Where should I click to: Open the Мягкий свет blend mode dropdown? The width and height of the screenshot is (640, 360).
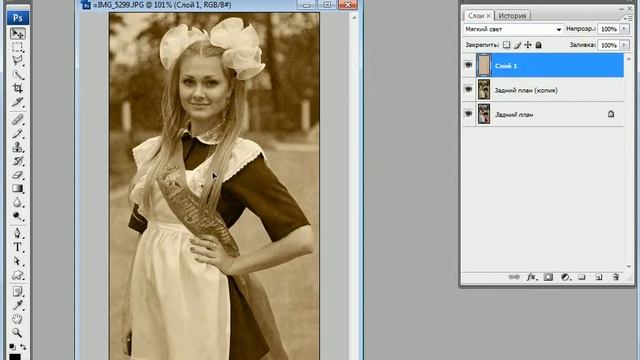tap(513, 29)
